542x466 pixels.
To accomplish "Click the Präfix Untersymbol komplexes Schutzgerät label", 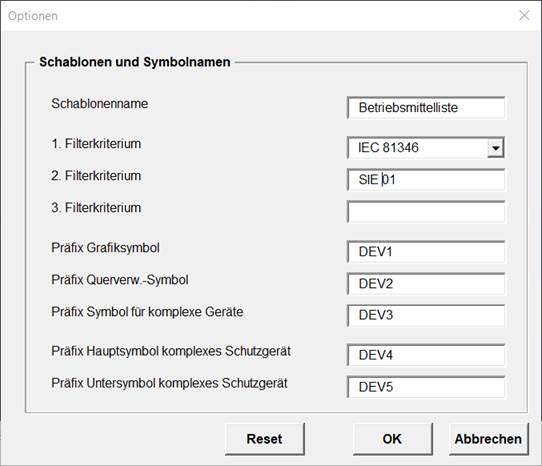I will [x=169, y=383].
